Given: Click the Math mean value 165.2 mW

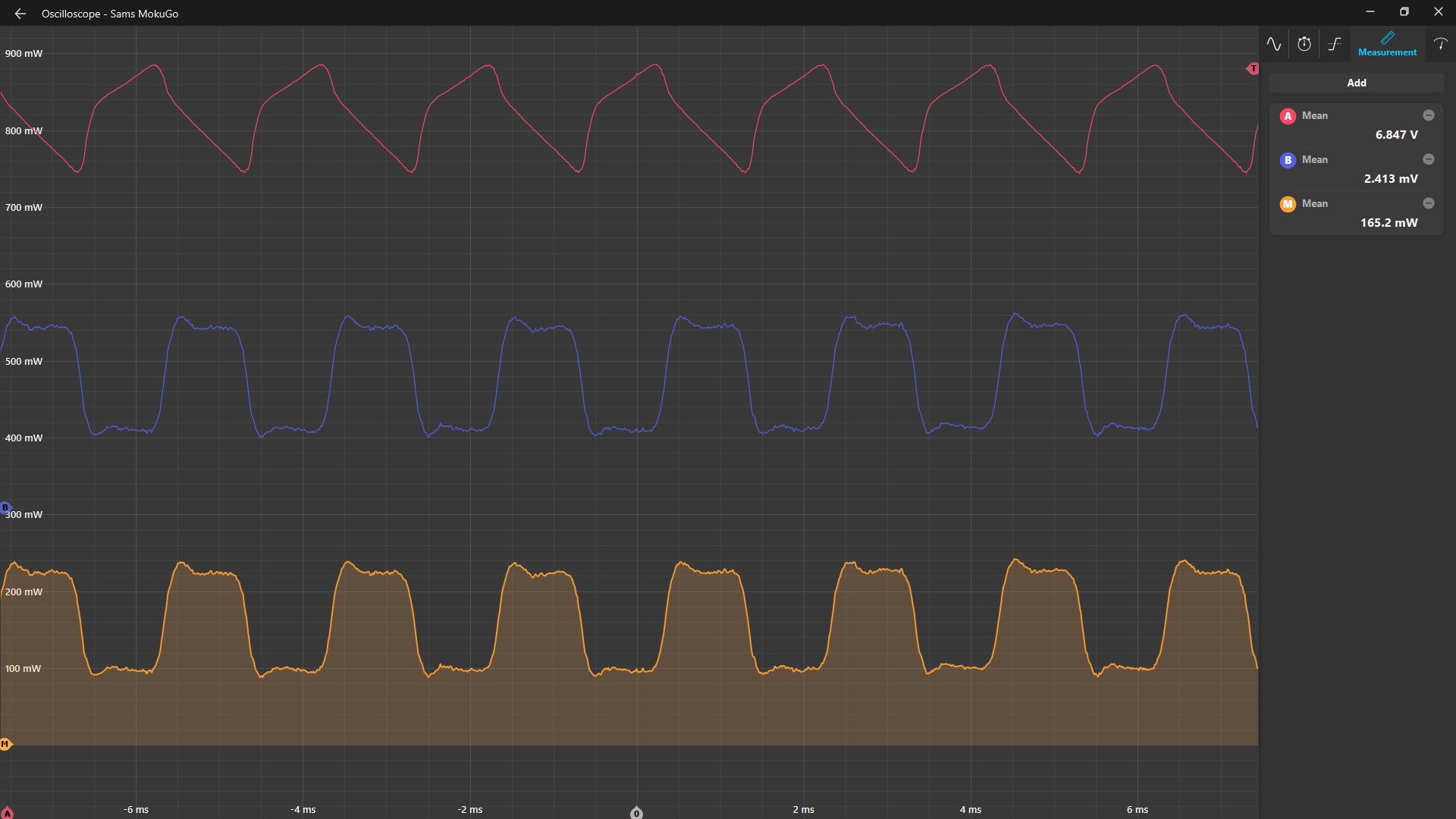Looking at the screenshot, I should [1389, 223].
